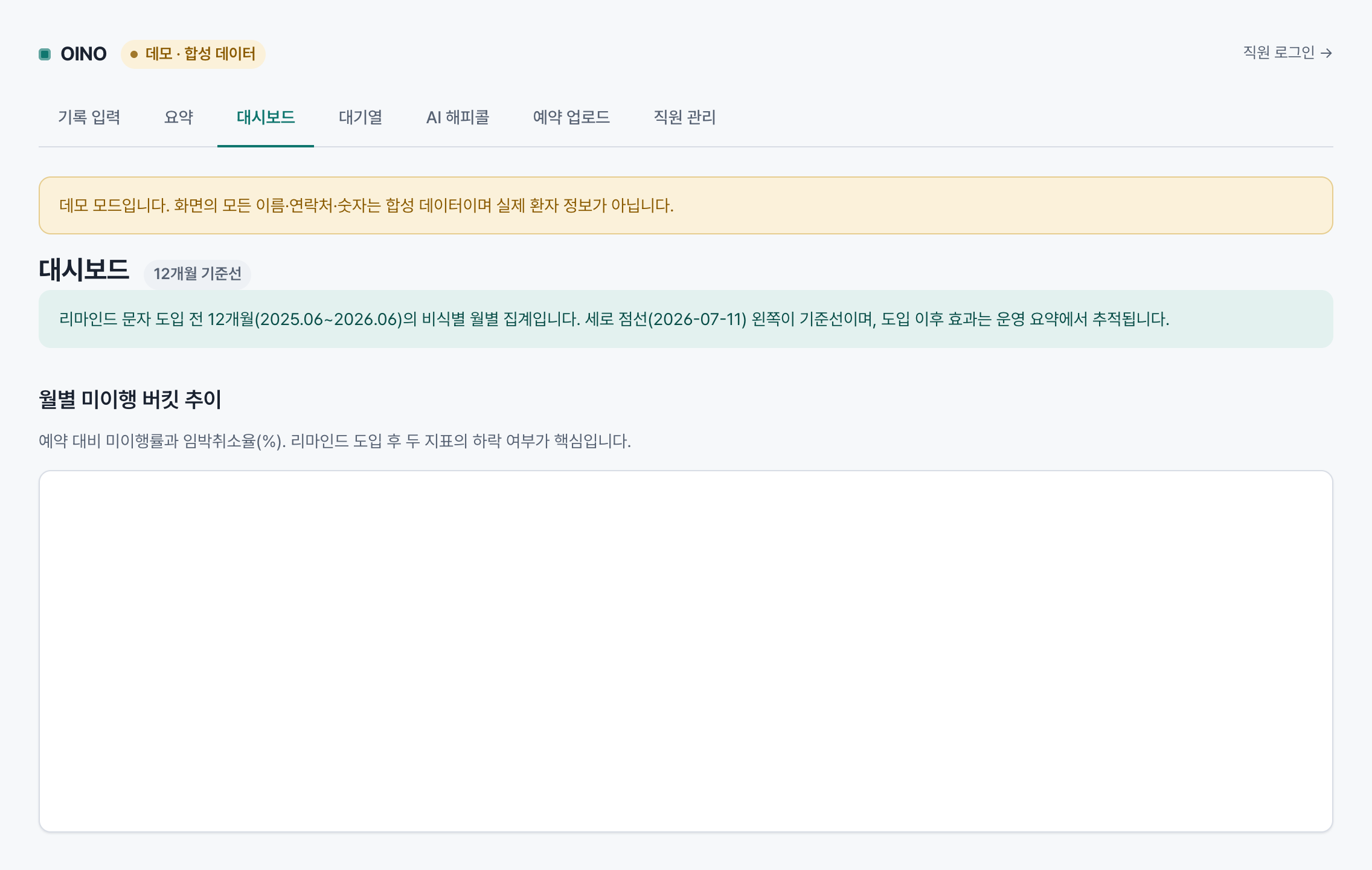The height and width of the screenshot is (870, 1372).
Task: Open the 요약 tab
Action: pos(179,117)
